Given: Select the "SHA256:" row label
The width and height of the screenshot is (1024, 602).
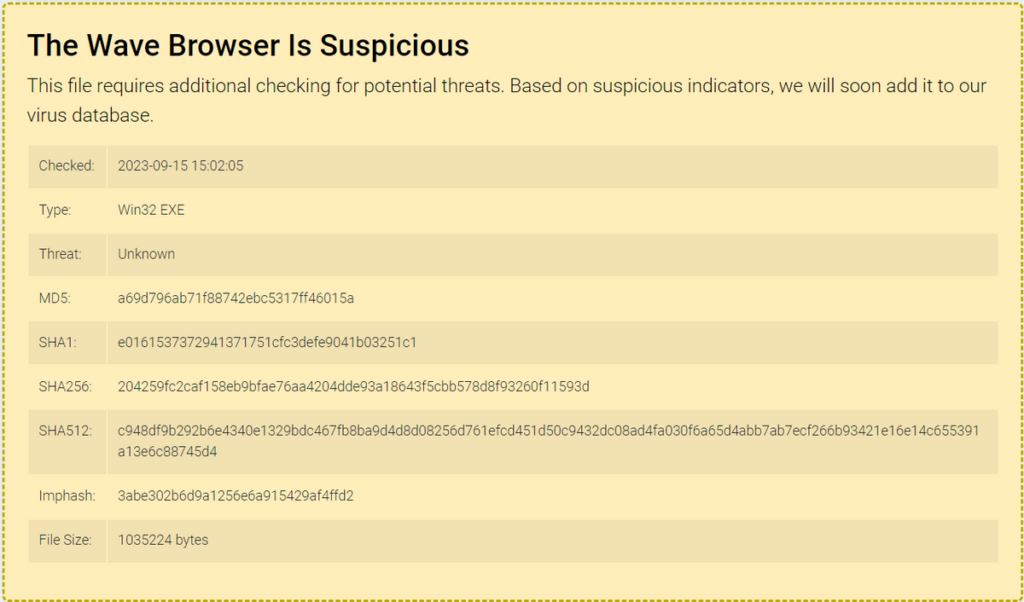Looking at the screenshot, I should coord(63,386).
